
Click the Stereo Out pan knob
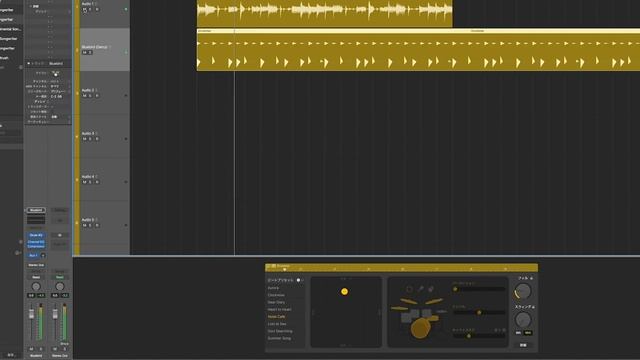(x=60, y=287)
